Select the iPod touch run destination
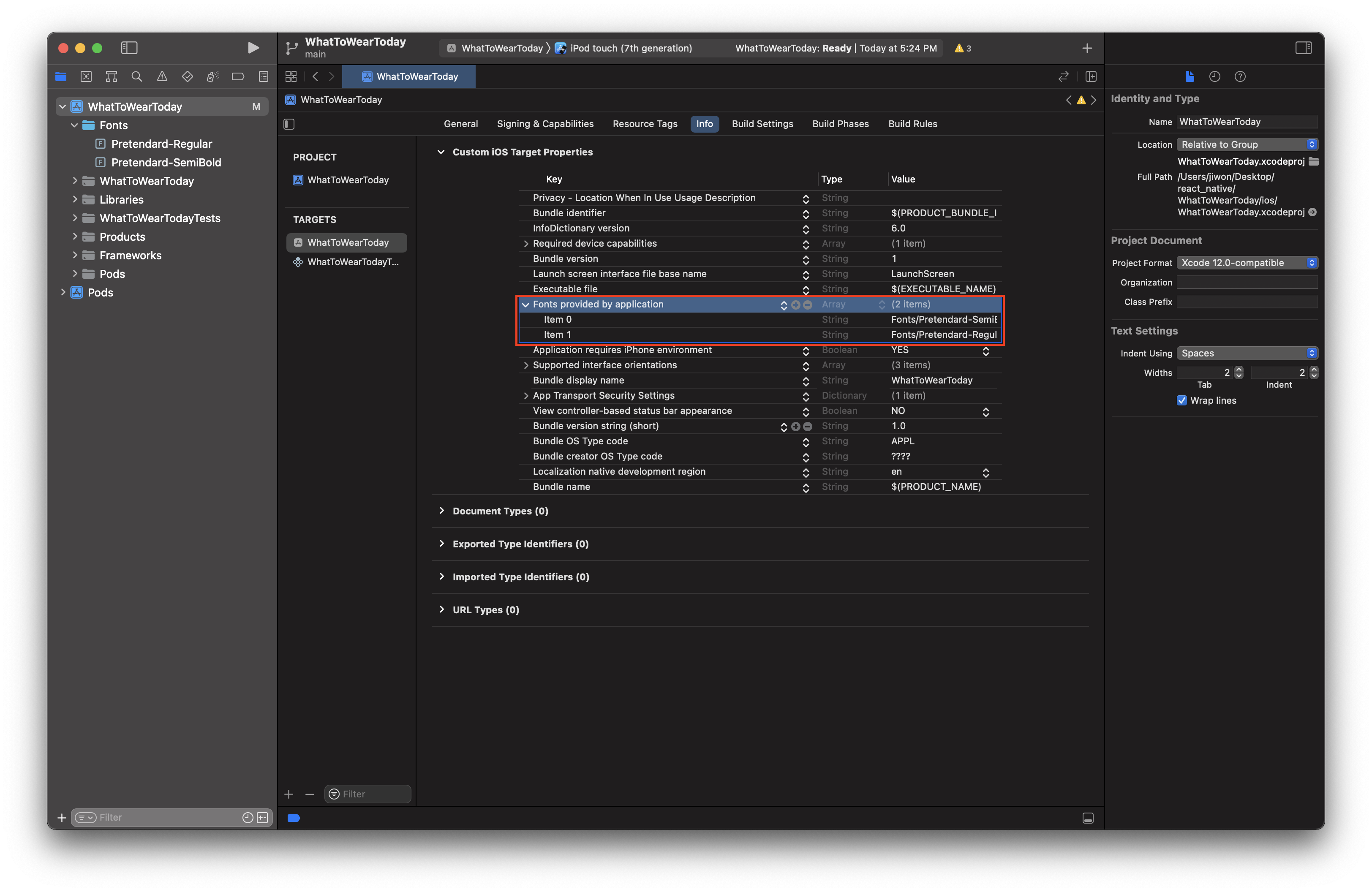The width and height of the screenshot is (1372, 892). (630, 49)
